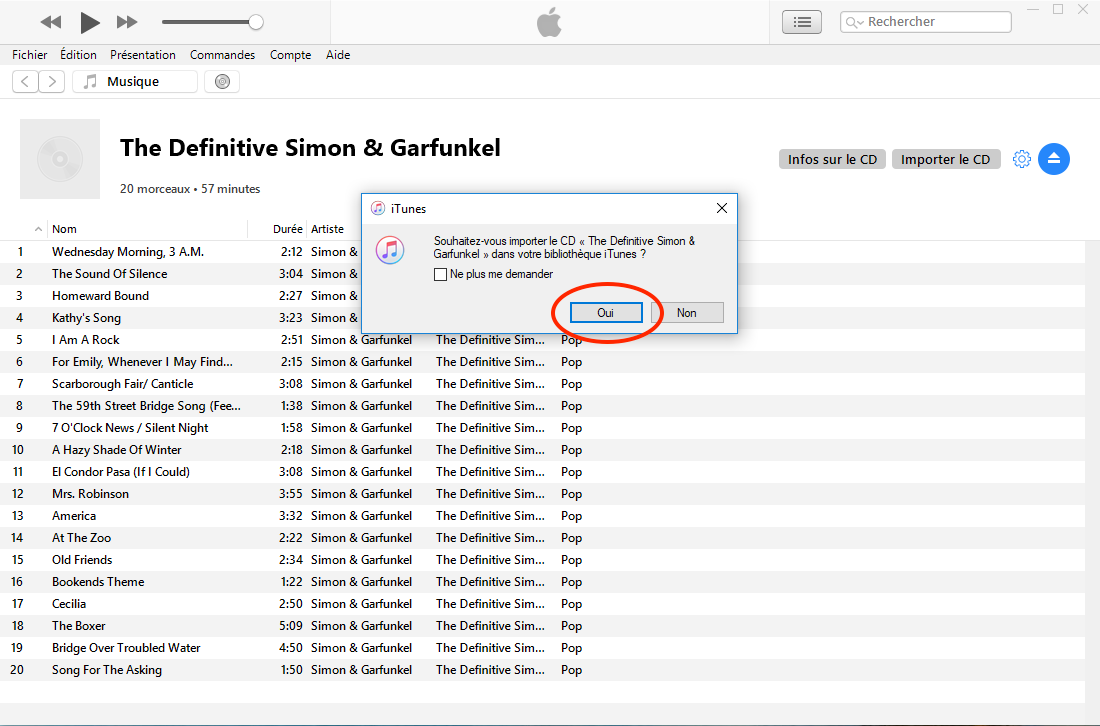Viewport: 1100px width, 726px height.
Task: Open the Édition menu
Action: (79, 55)
